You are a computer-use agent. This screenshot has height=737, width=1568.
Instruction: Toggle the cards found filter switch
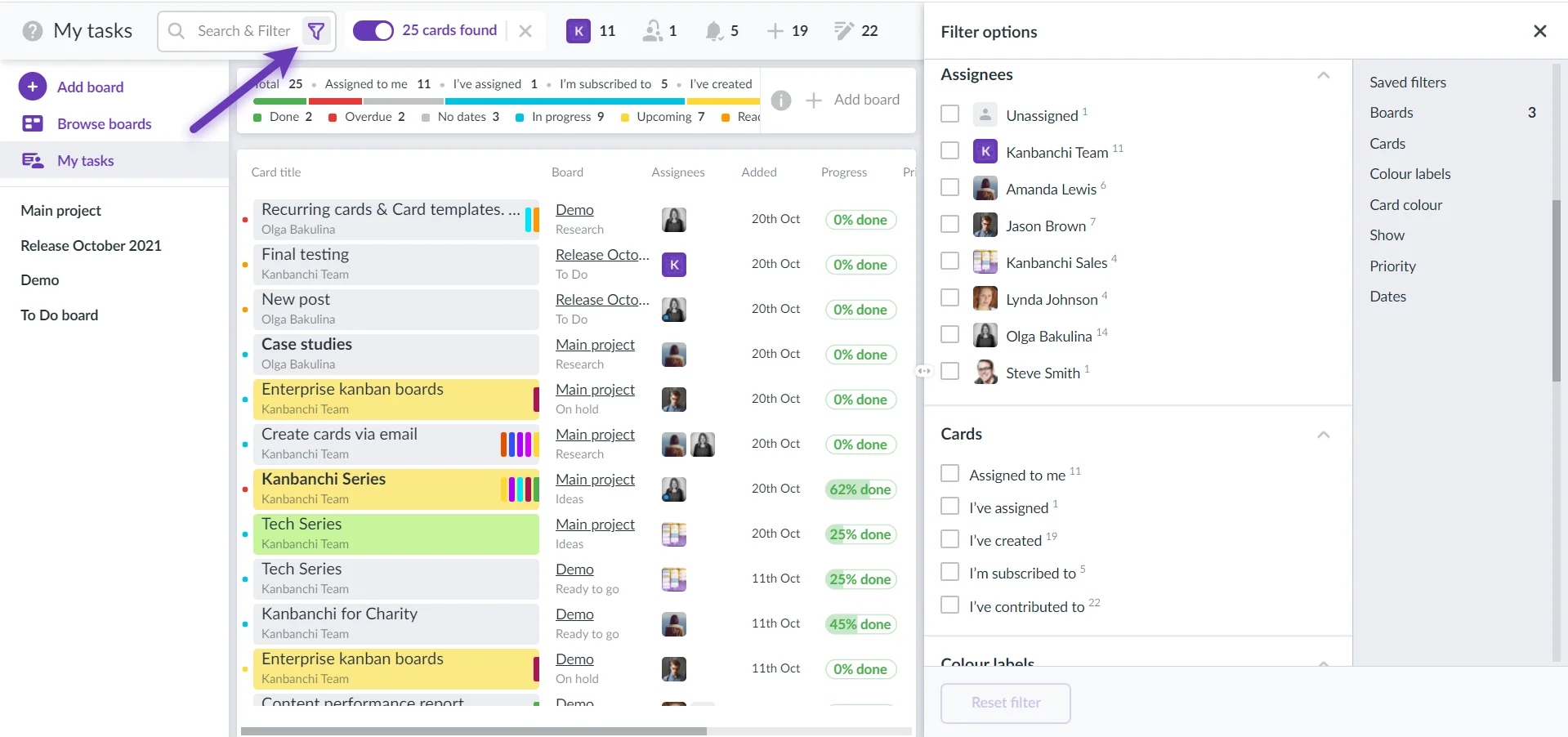(373, 31)
